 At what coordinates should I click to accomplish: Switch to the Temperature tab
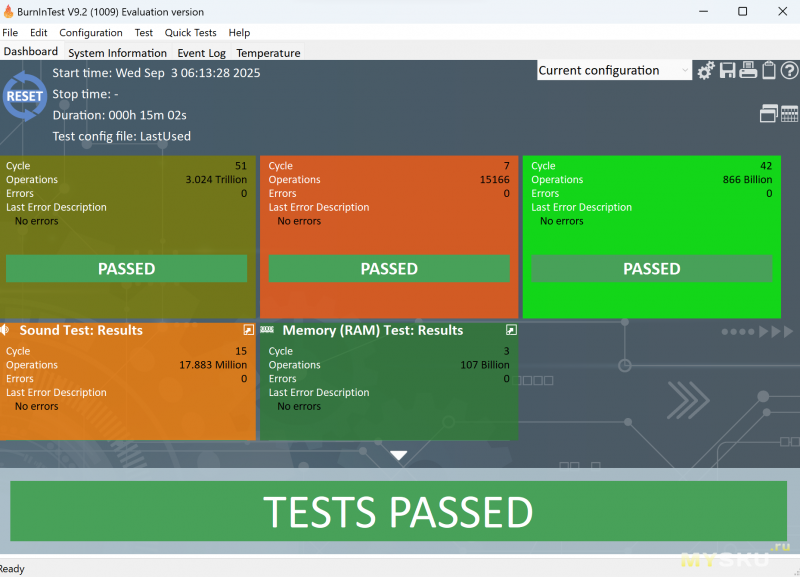pos(268,53)
